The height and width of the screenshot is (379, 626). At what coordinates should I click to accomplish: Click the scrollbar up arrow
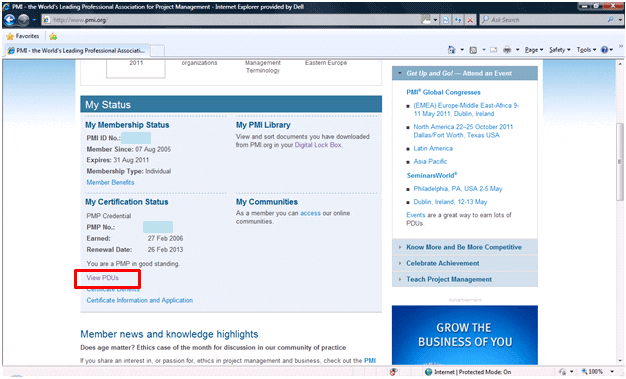620,64
